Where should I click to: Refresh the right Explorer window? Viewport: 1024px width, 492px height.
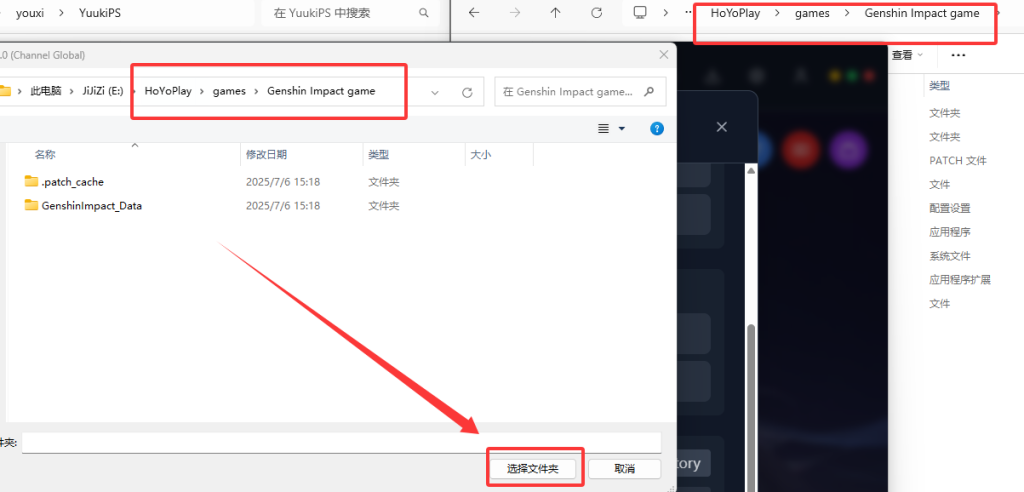pyautogui.click(x=596, y=12)
